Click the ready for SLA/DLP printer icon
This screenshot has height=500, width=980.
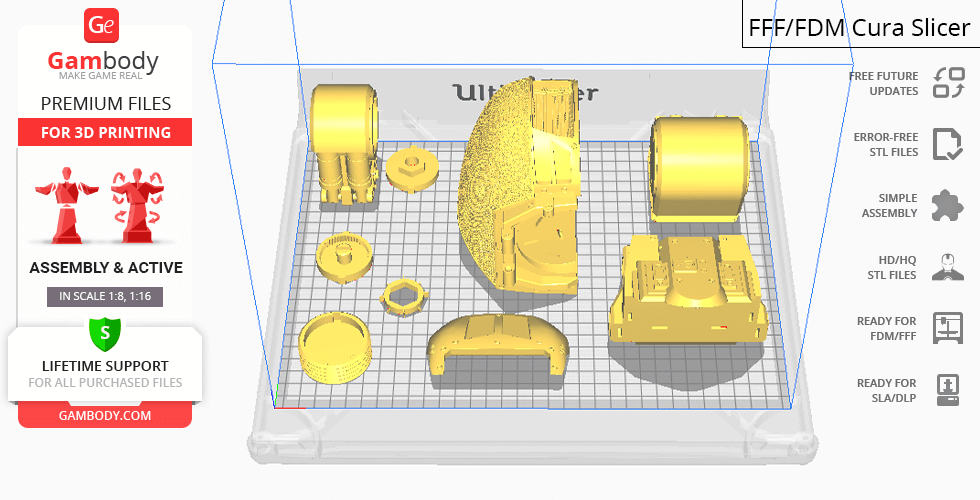946,389
